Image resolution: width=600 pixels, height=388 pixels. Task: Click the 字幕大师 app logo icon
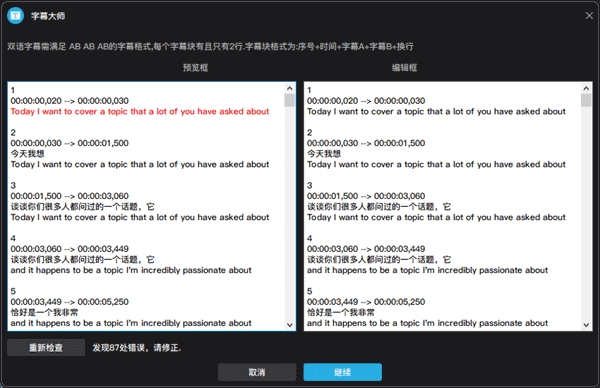tap(15, 16)
